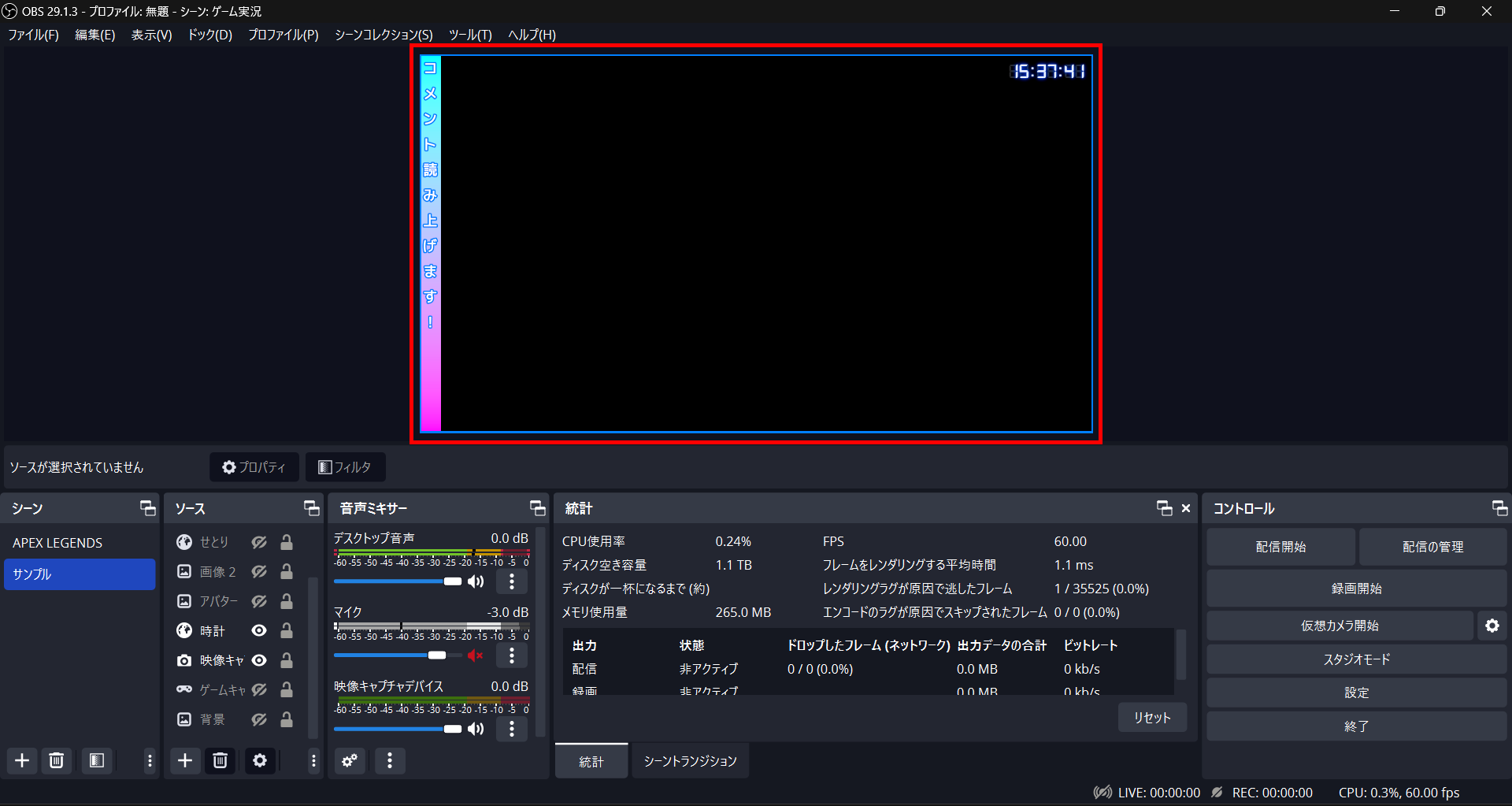Add a new source with plus icon

tap(185, 760)
